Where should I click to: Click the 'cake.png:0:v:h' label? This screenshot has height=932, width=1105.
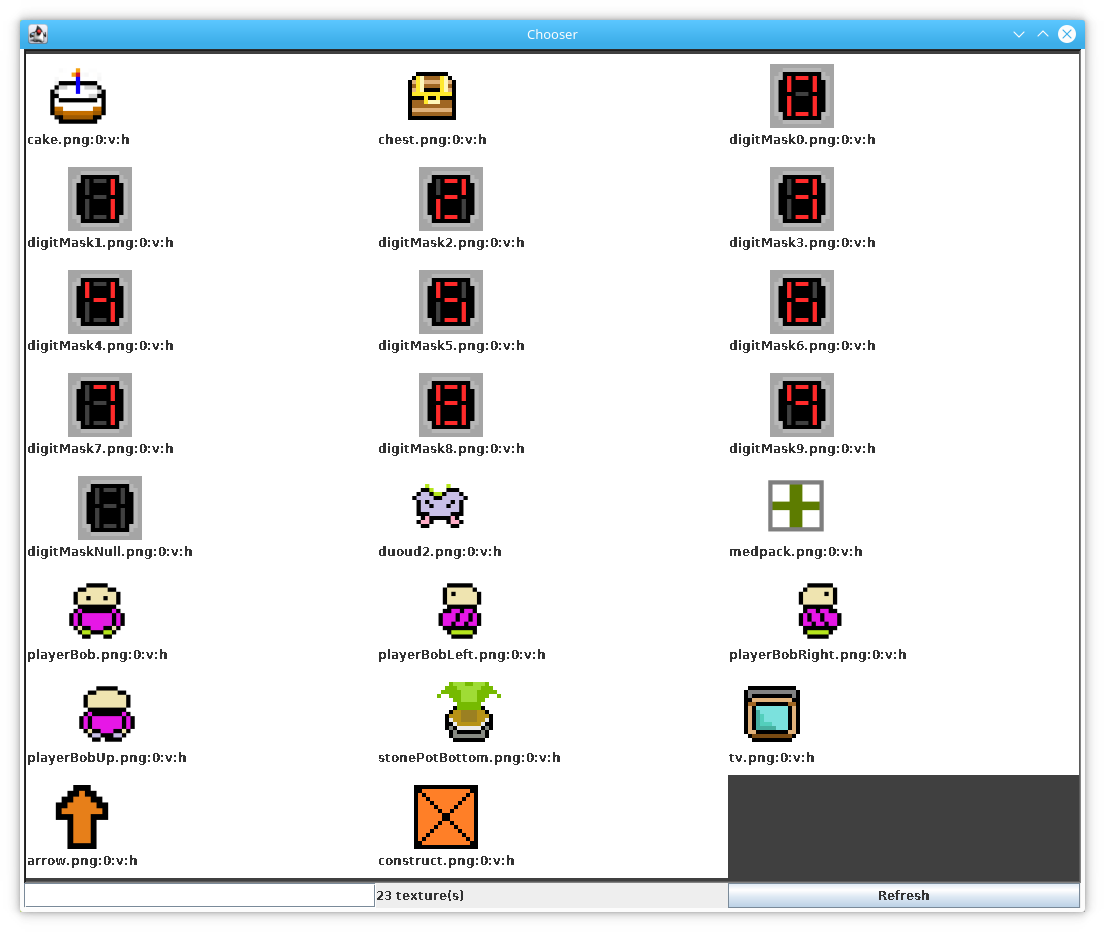pos(78,139)
